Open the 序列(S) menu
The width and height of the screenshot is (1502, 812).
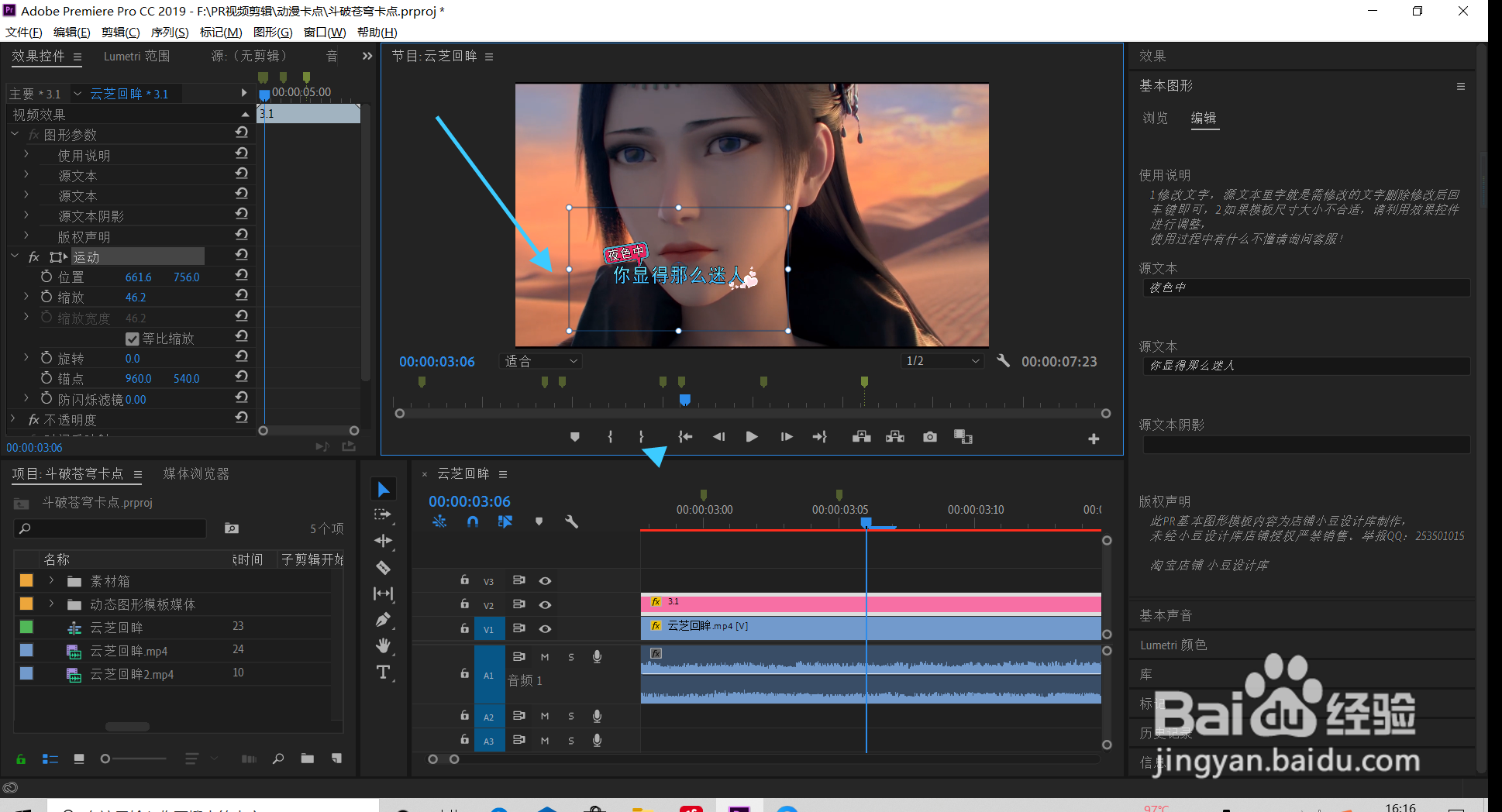pyautogui.click(x=170, y=32)
